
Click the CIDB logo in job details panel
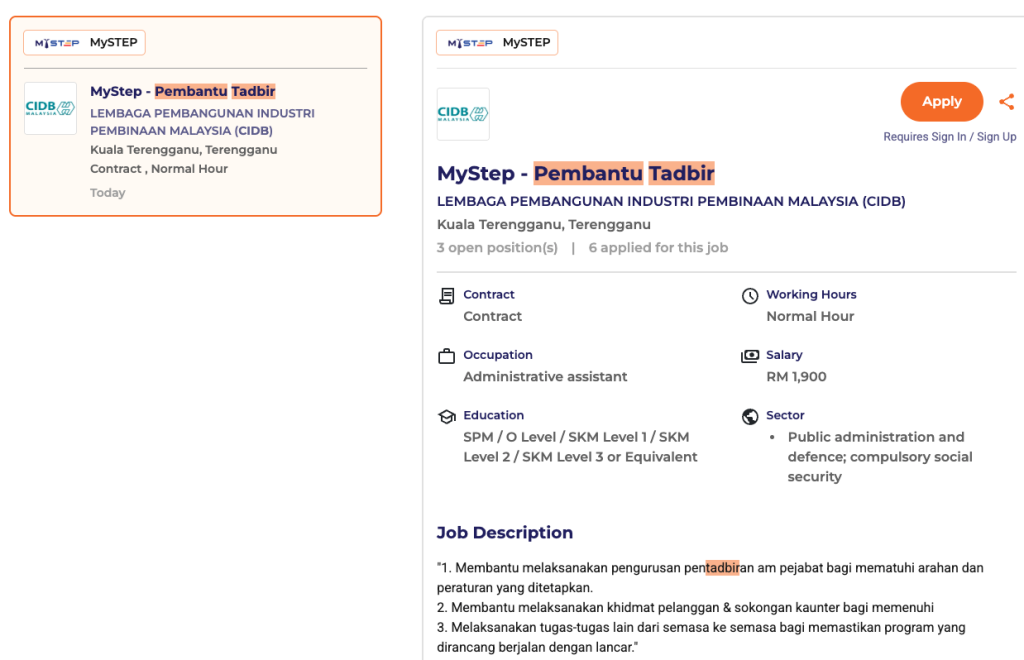pos(463,114)
